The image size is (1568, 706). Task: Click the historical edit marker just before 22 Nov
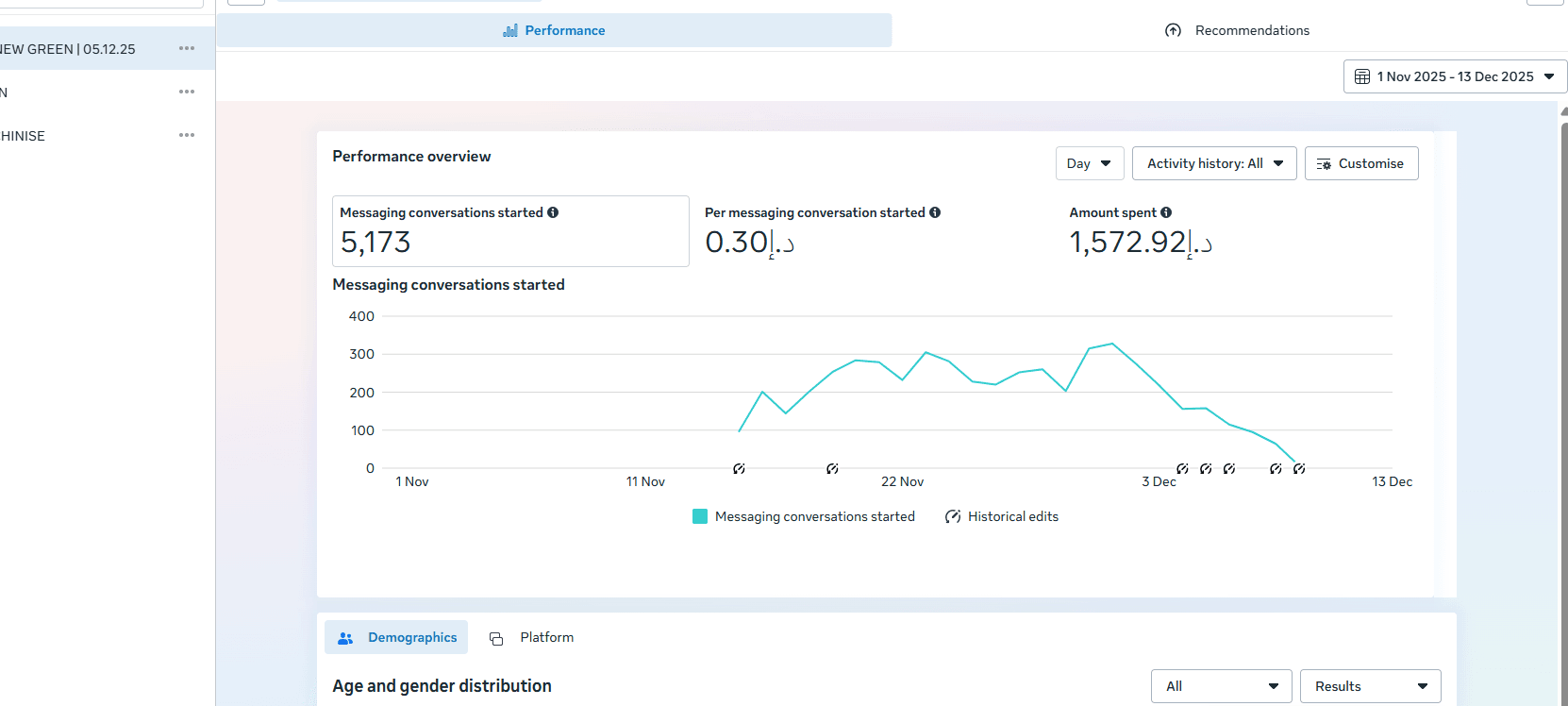click(x=832, y=468)
